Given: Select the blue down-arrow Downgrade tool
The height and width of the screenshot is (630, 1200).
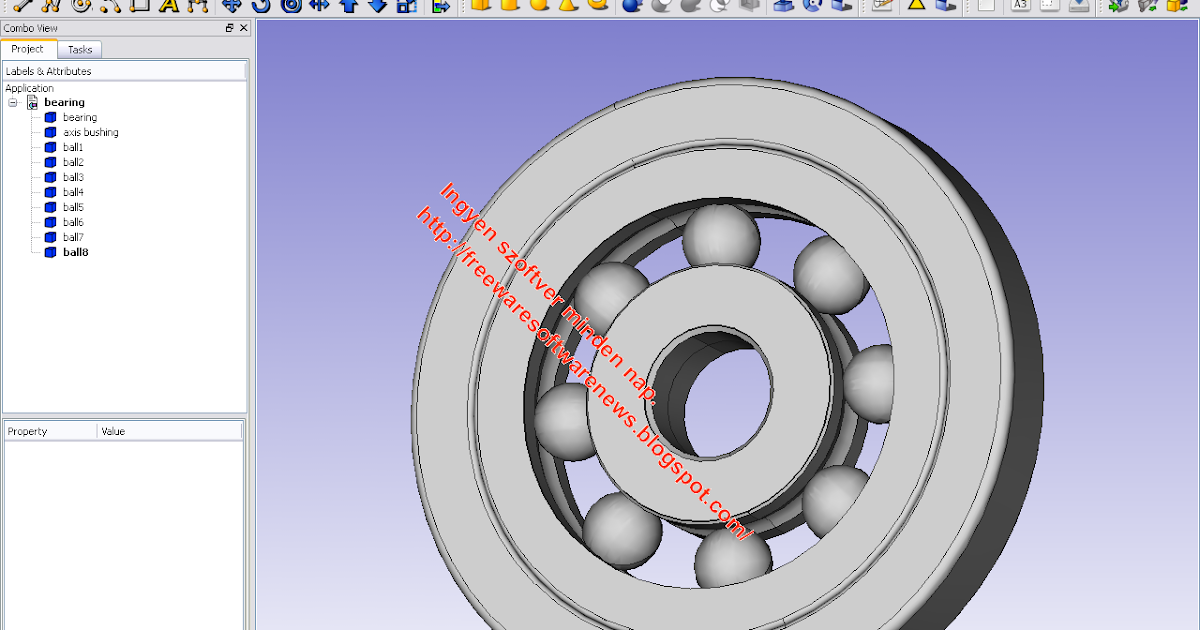Looking at the screenshot, I should coord(377,6).
